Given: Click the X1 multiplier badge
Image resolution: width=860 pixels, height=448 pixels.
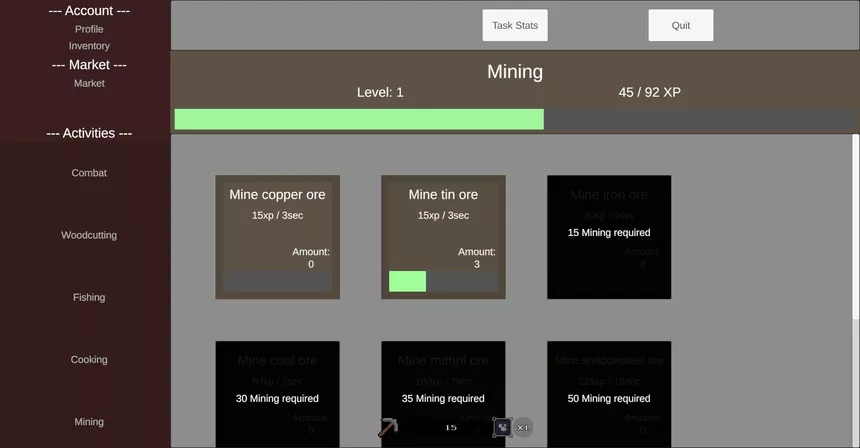Looking at the screenshot, I should coord(523,428).
